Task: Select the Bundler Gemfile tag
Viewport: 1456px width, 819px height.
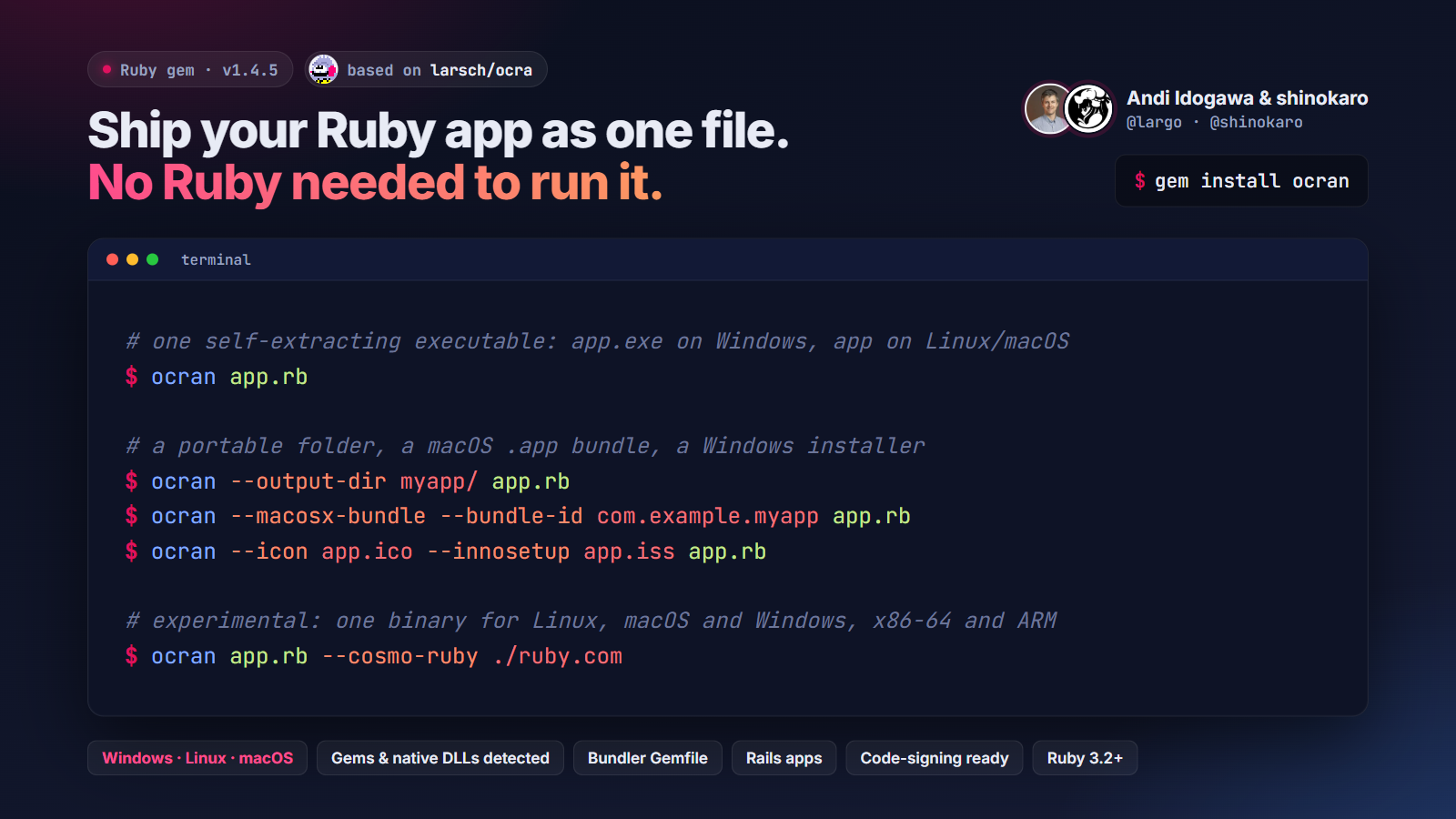Action: click(648, 758)
